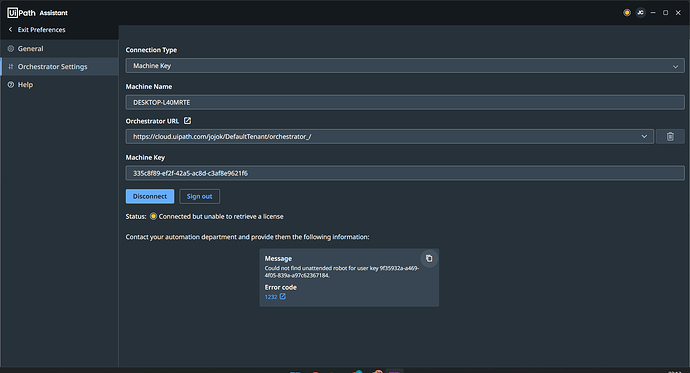
Task: Delete the Orchestrator URL with the trash icon
Action: pos(670,136)
